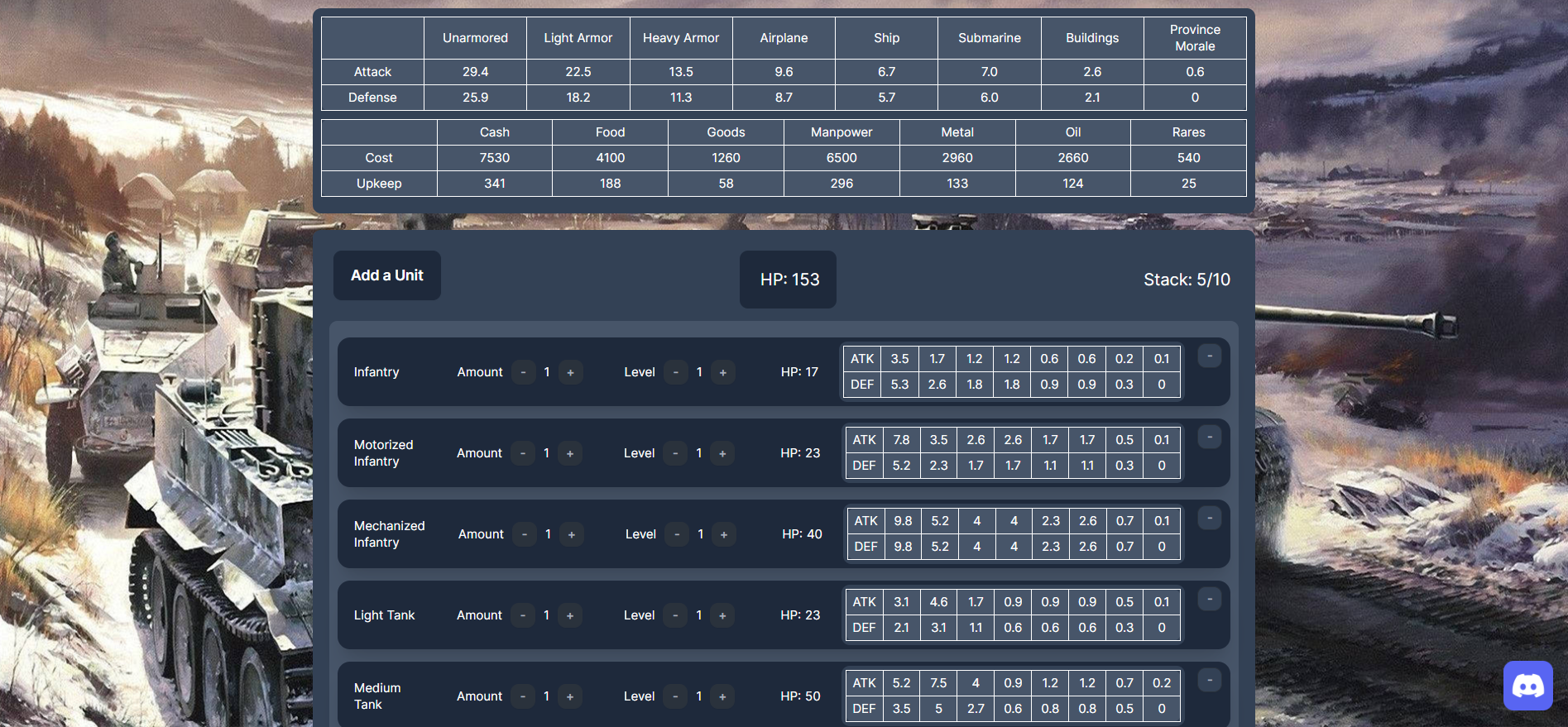
Task: Increase Infantry amount with plus
Action: point(570,373)
